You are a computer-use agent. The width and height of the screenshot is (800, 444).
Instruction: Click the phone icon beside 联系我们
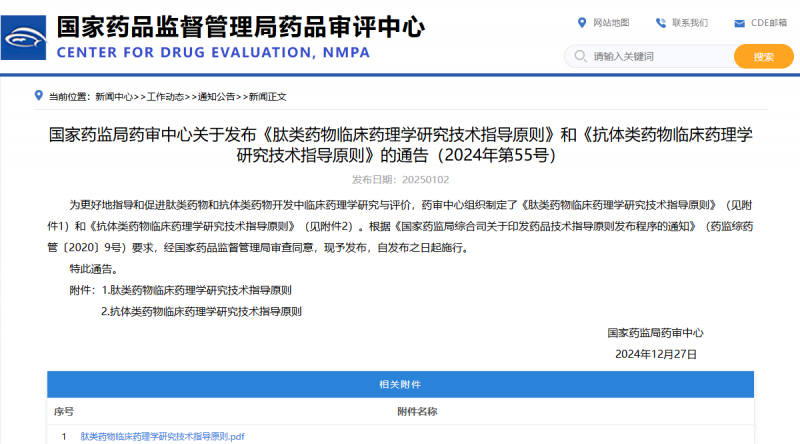pyautogui.click(x=661, y=23)
